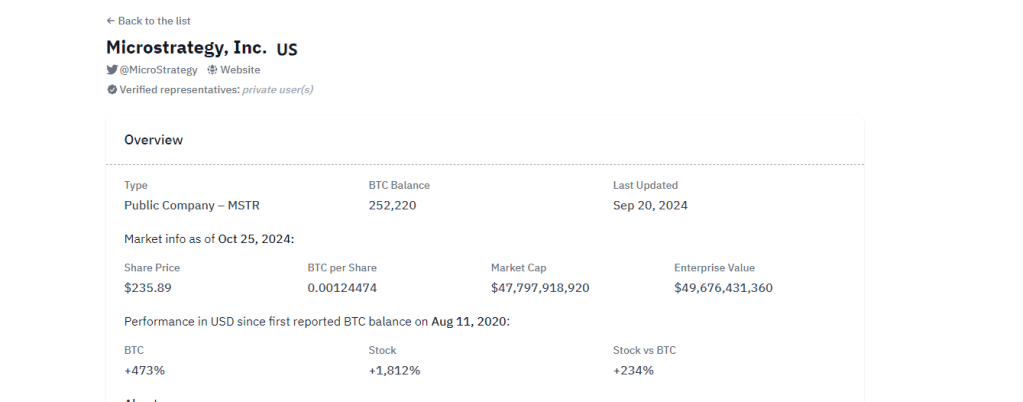Click the Last Updated date Sep 20, 2024
The image size is (1023, 402).
[x=650, y=205]
